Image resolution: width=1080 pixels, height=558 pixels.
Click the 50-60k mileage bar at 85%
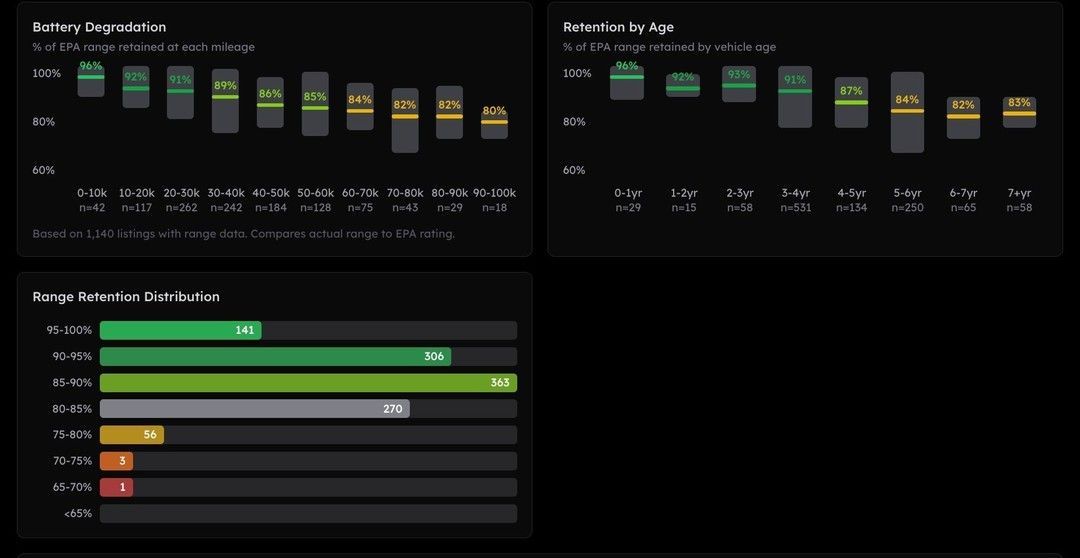point(315,104)
